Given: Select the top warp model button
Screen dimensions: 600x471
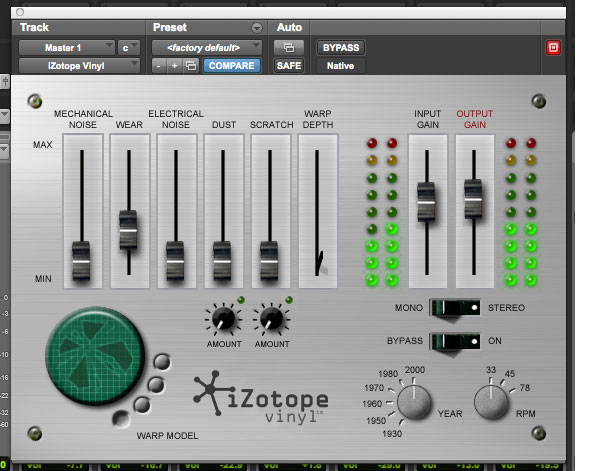Looking at the screenshot, I should point(162,362).
